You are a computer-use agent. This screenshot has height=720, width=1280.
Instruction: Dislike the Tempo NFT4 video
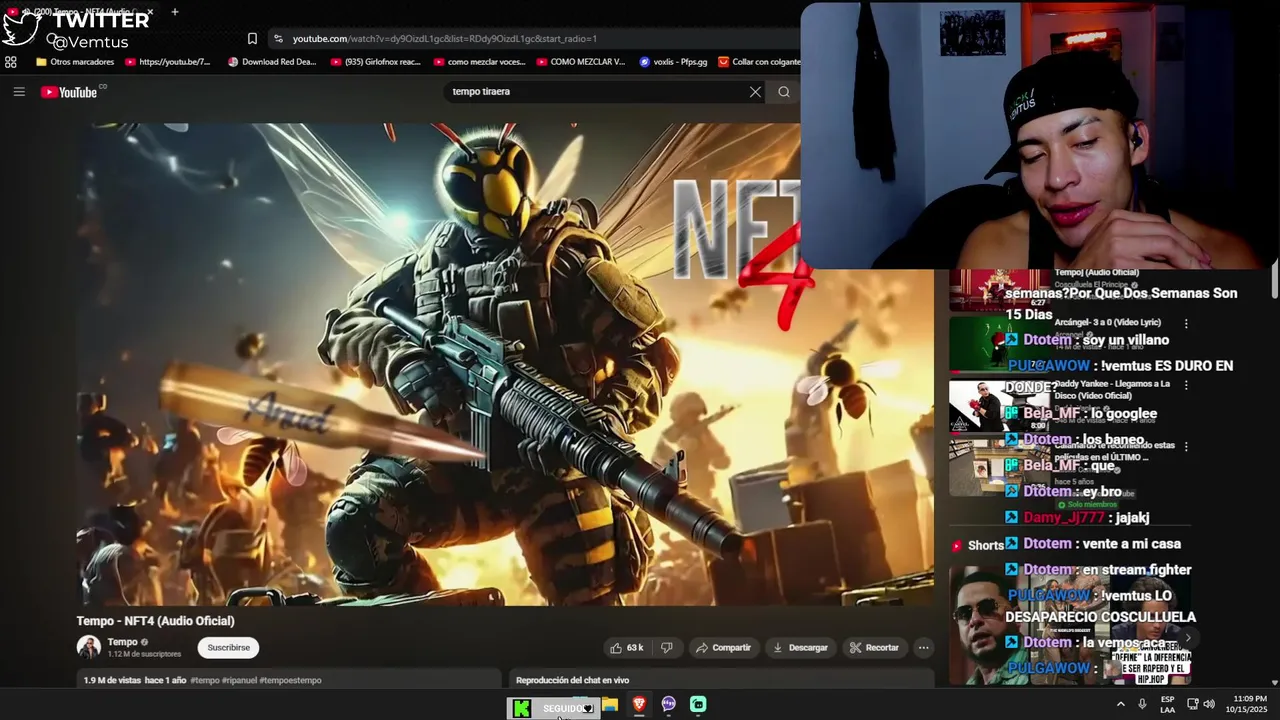click(x=667, y=648)
